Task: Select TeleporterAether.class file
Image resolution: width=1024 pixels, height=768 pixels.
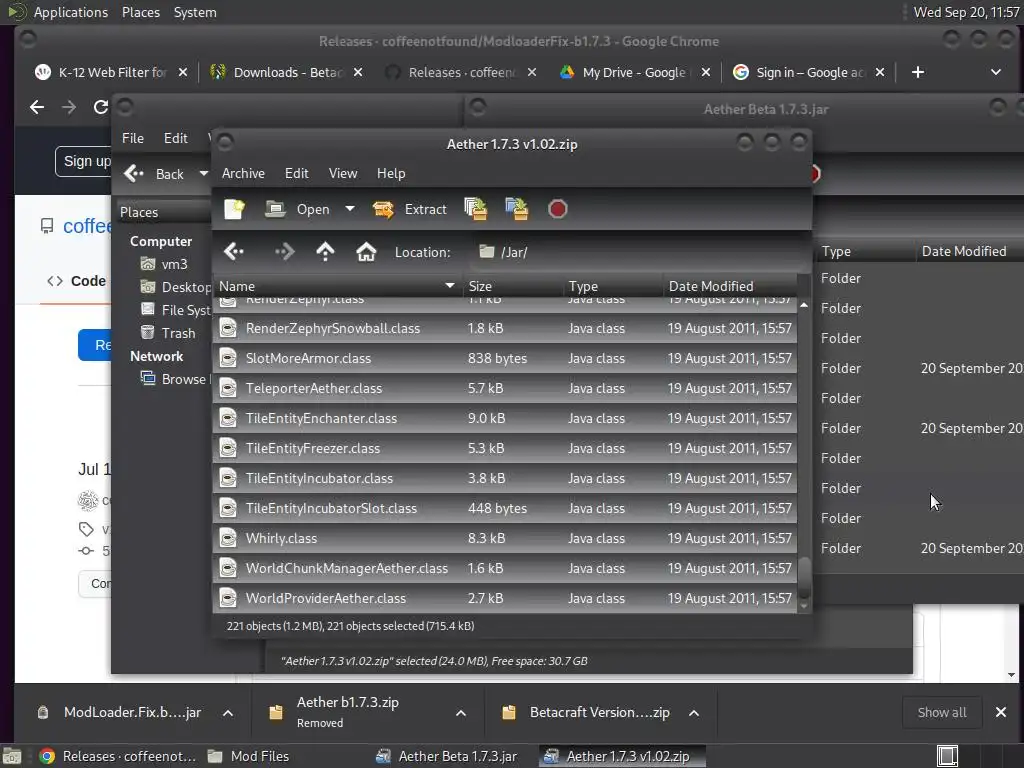Action: [505, 388]
